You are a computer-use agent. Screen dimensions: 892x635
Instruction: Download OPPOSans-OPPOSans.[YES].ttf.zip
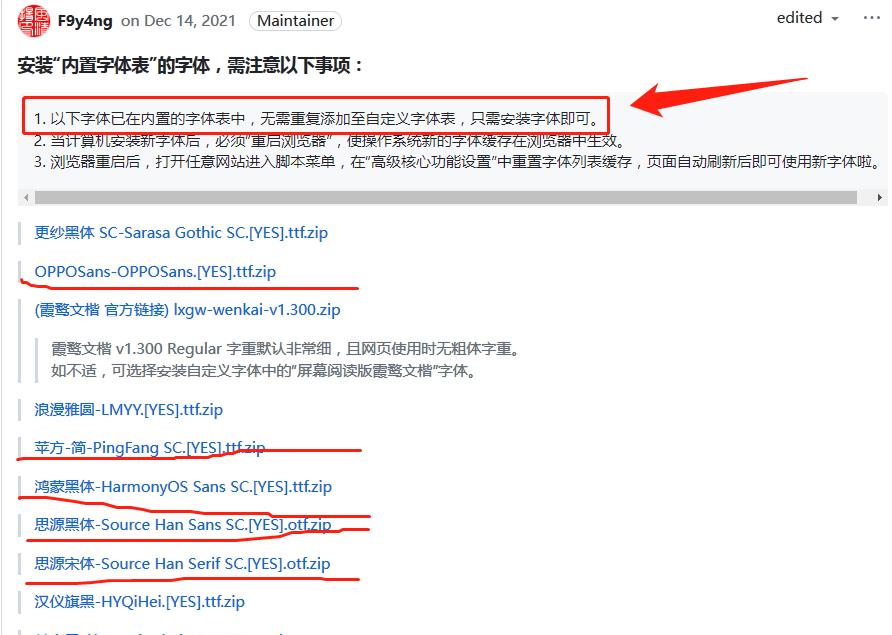(155, 271)
